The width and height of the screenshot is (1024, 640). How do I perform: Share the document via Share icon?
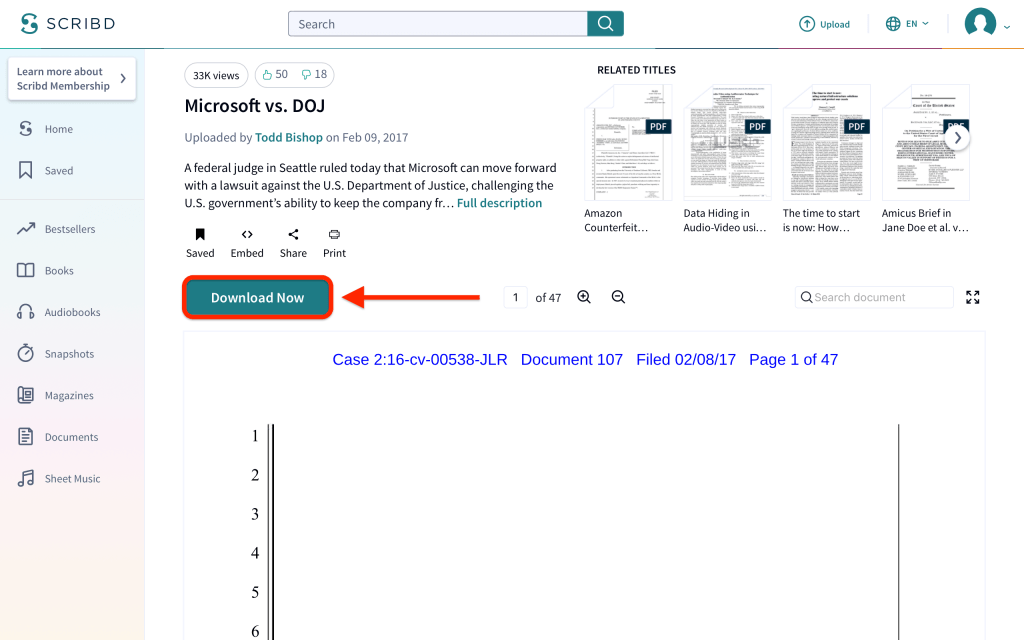(x=293, y=235)
